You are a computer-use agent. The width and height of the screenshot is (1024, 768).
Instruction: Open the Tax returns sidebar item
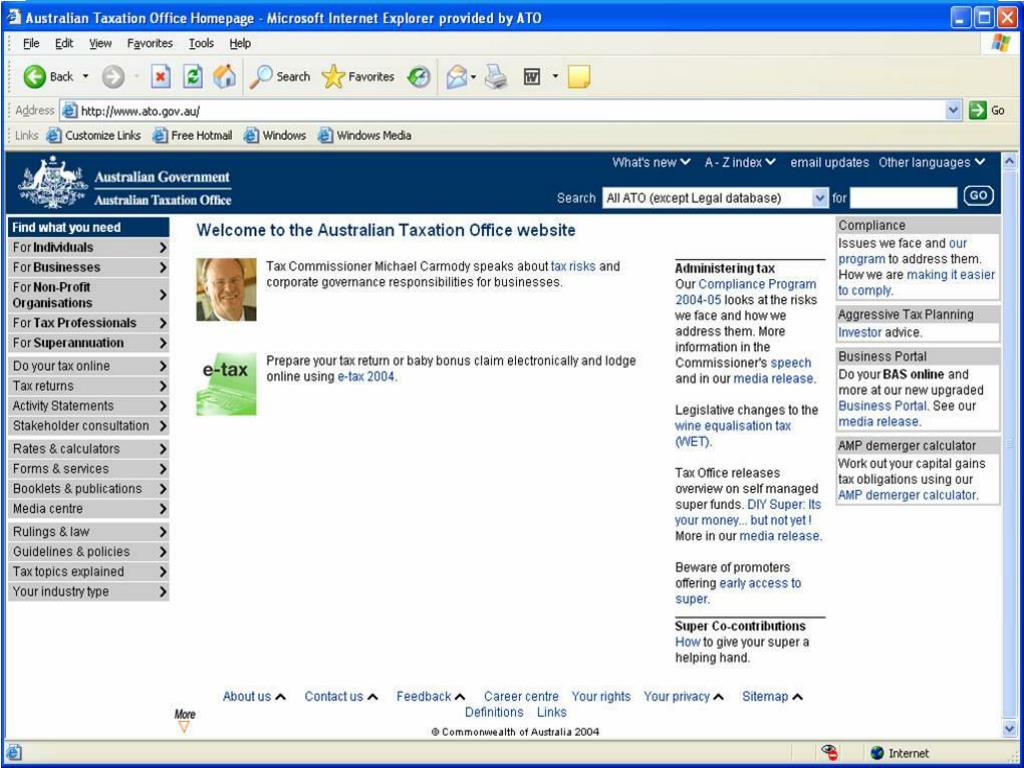click(88, 386)
